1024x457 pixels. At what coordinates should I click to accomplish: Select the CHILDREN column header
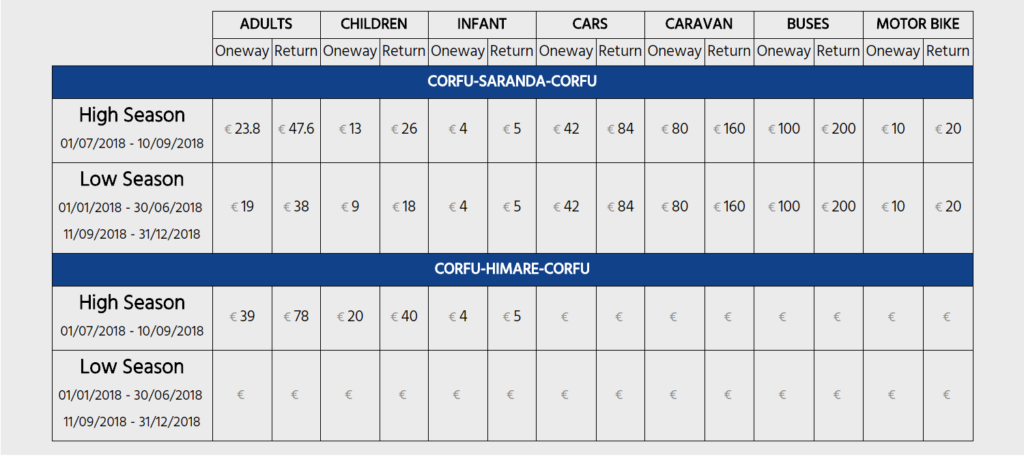click(374, 24)
